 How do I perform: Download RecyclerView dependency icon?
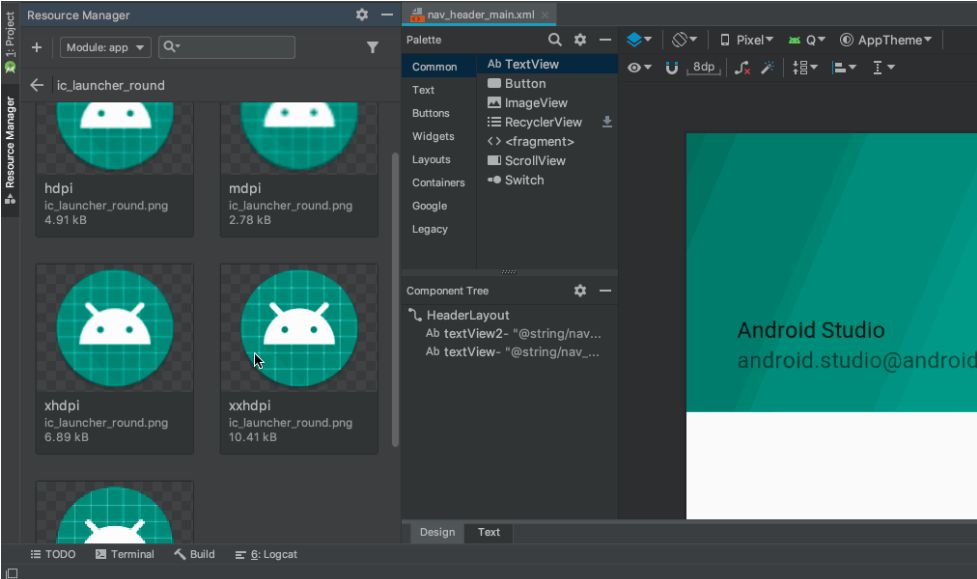point(607,122)
